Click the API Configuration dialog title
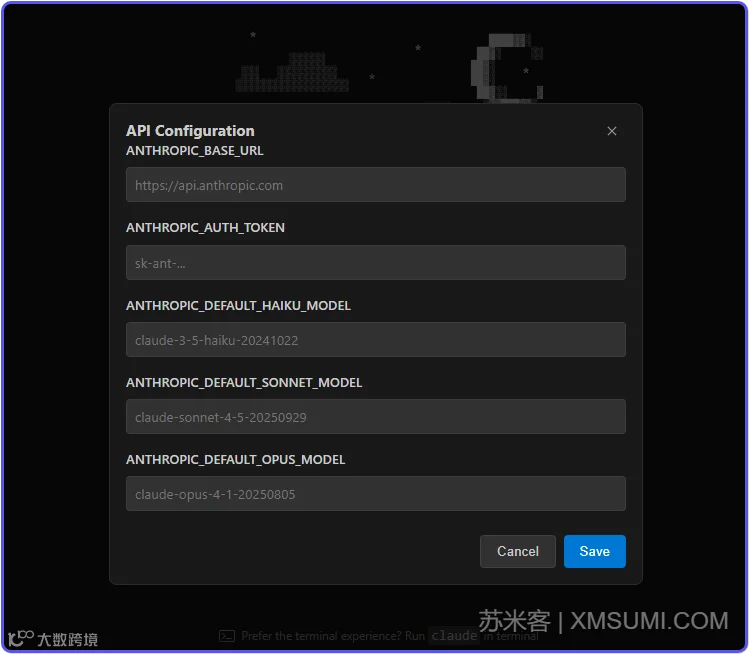This screenshot has height=654, width=749. click(x=190, y=131)
